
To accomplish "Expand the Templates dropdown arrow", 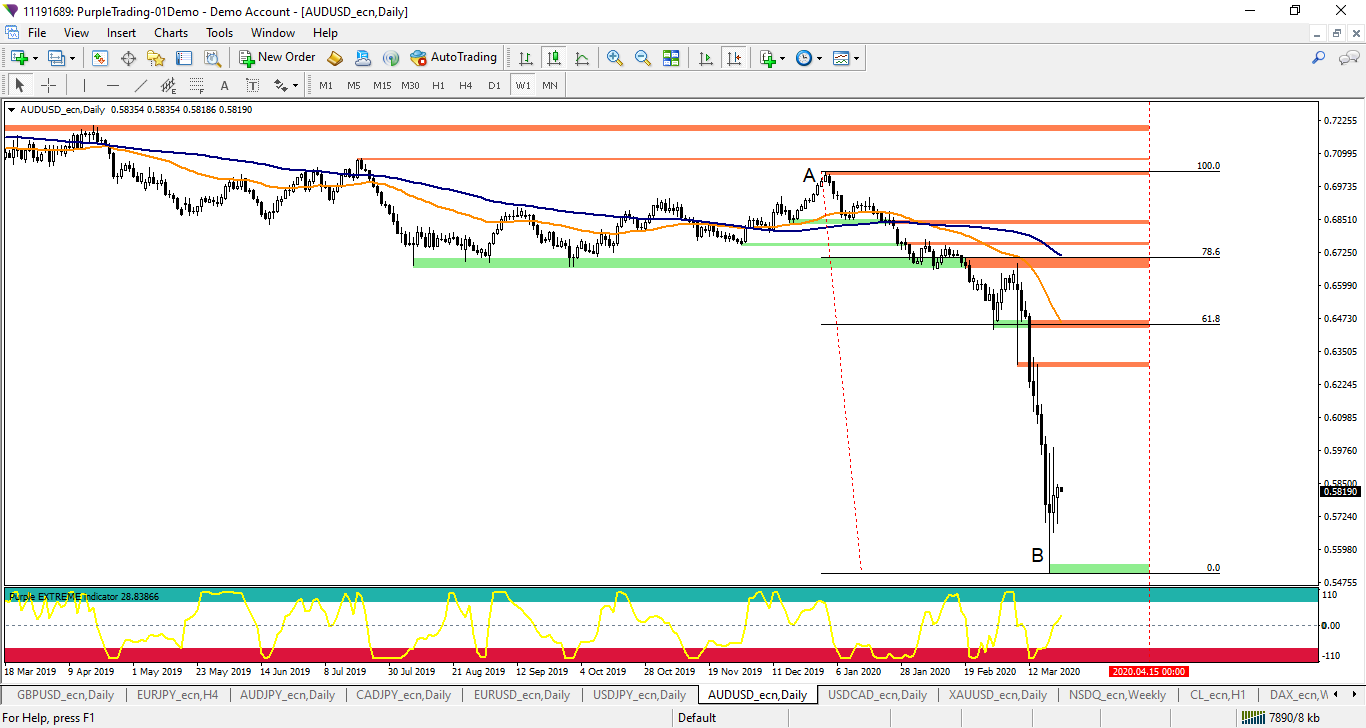I will tap(856, 58).
